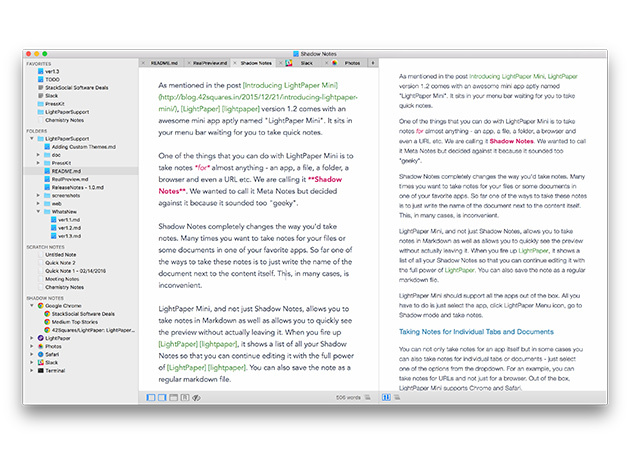The image size is (630, 473).
Task: Expand the Terminal shadow notes group
Action: [32, 370]
